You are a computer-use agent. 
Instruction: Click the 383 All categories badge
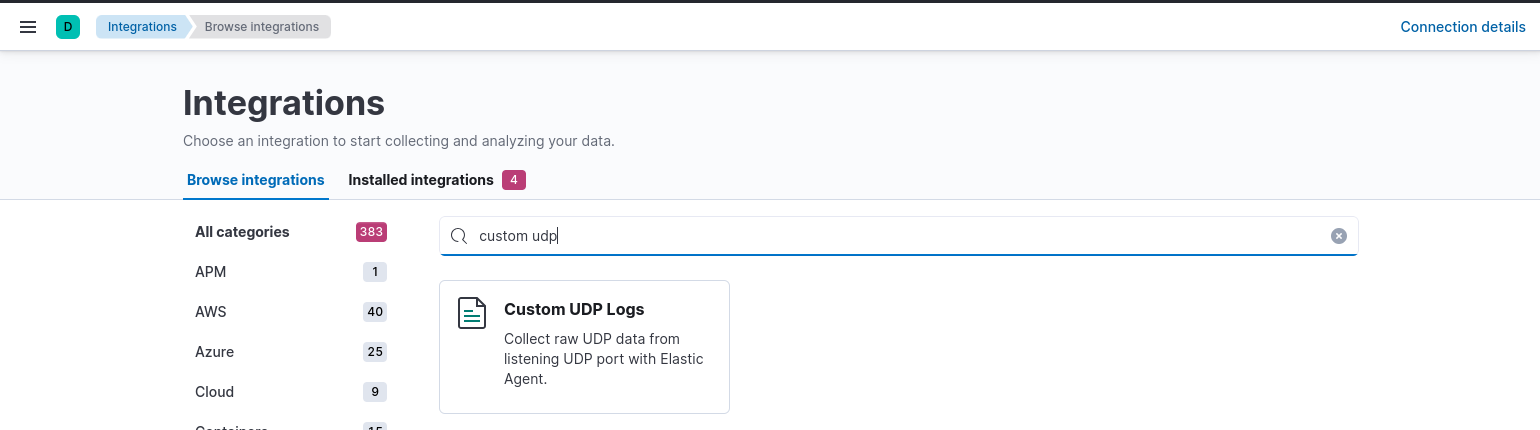pyautogui.click(x=371, y=232)
